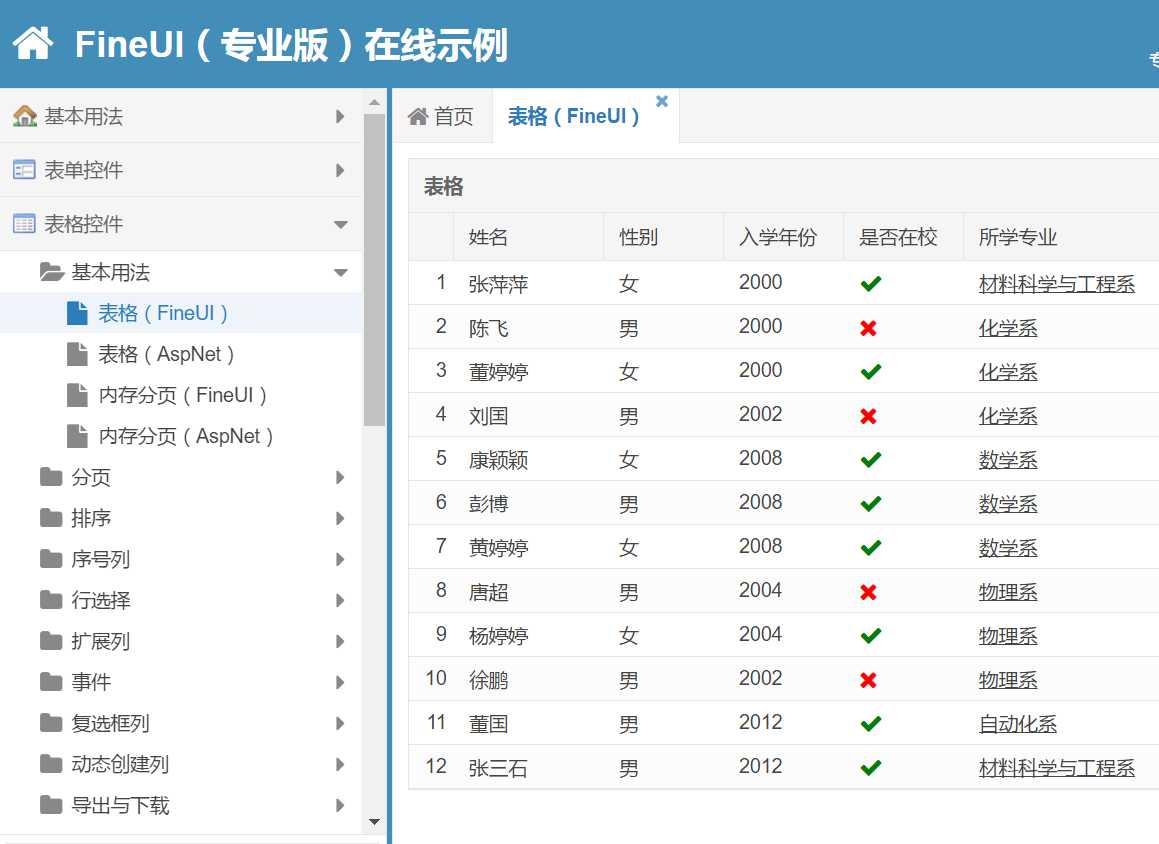Expand the top-level 基本用法 accordion arrow

tap(340, 116)
